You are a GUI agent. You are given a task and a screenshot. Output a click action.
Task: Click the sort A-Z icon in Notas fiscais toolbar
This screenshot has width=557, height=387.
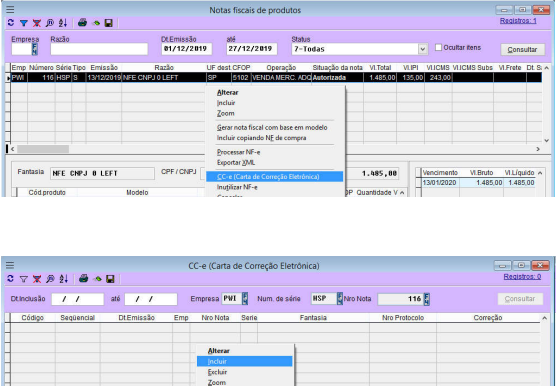[x=63, y=23]
